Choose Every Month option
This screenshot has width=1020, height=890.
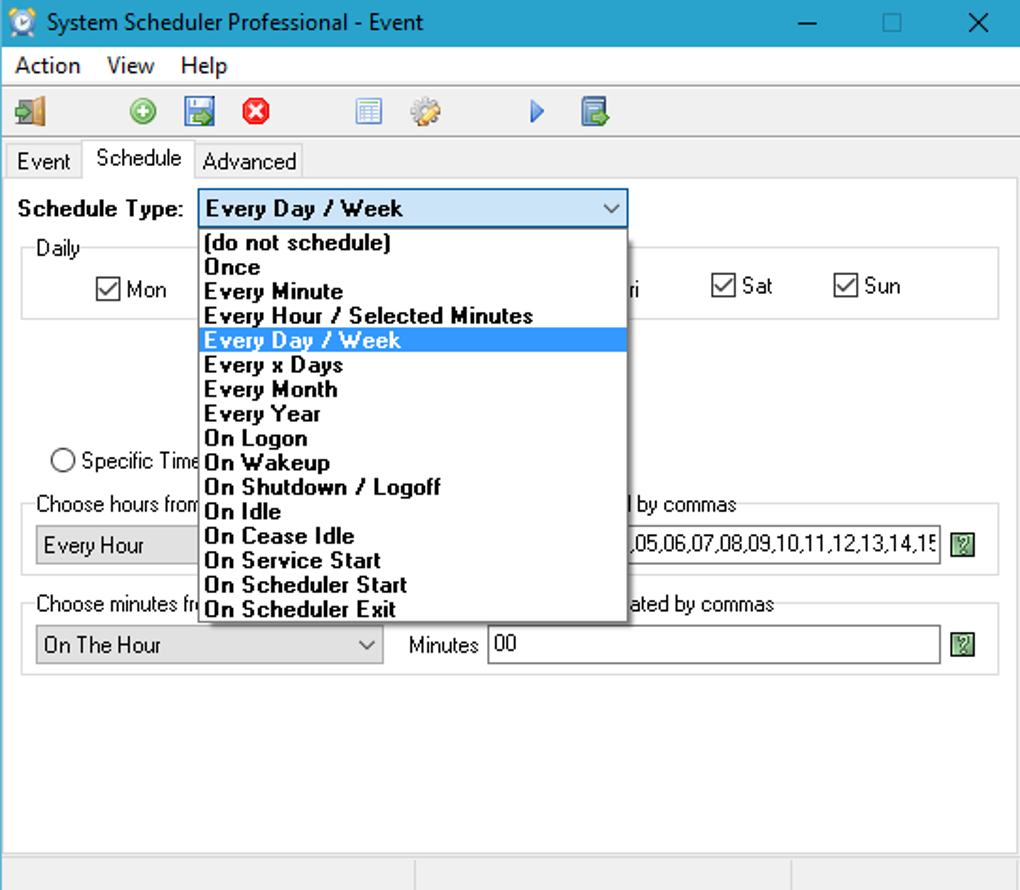(x=413, y=389)
